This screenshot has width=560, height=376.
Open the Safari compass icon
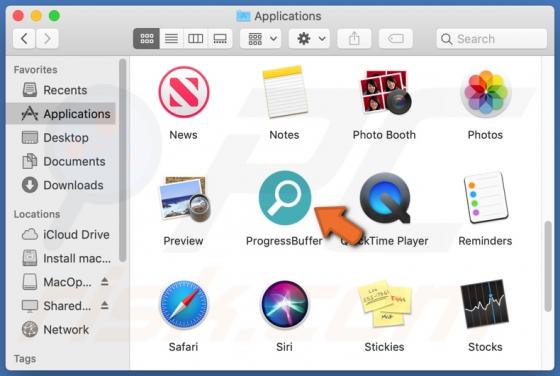pos(184,305)
